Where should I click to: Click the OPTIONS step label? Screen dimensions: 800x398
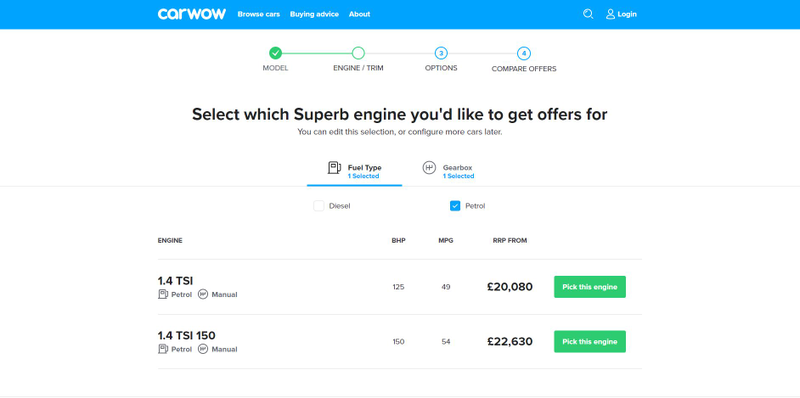pyautogui.click(x=441, y=68)
